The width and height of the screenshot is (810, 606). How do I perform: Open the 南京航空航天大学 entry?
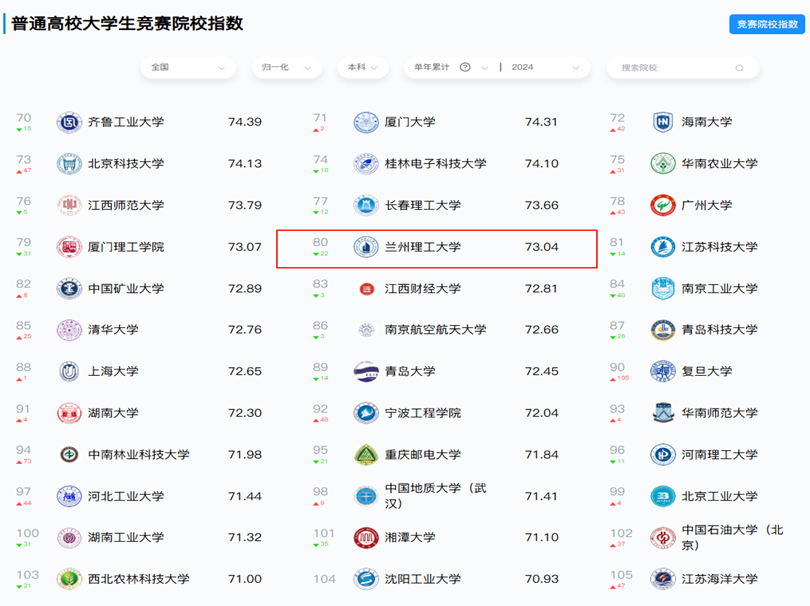point(435,330)
